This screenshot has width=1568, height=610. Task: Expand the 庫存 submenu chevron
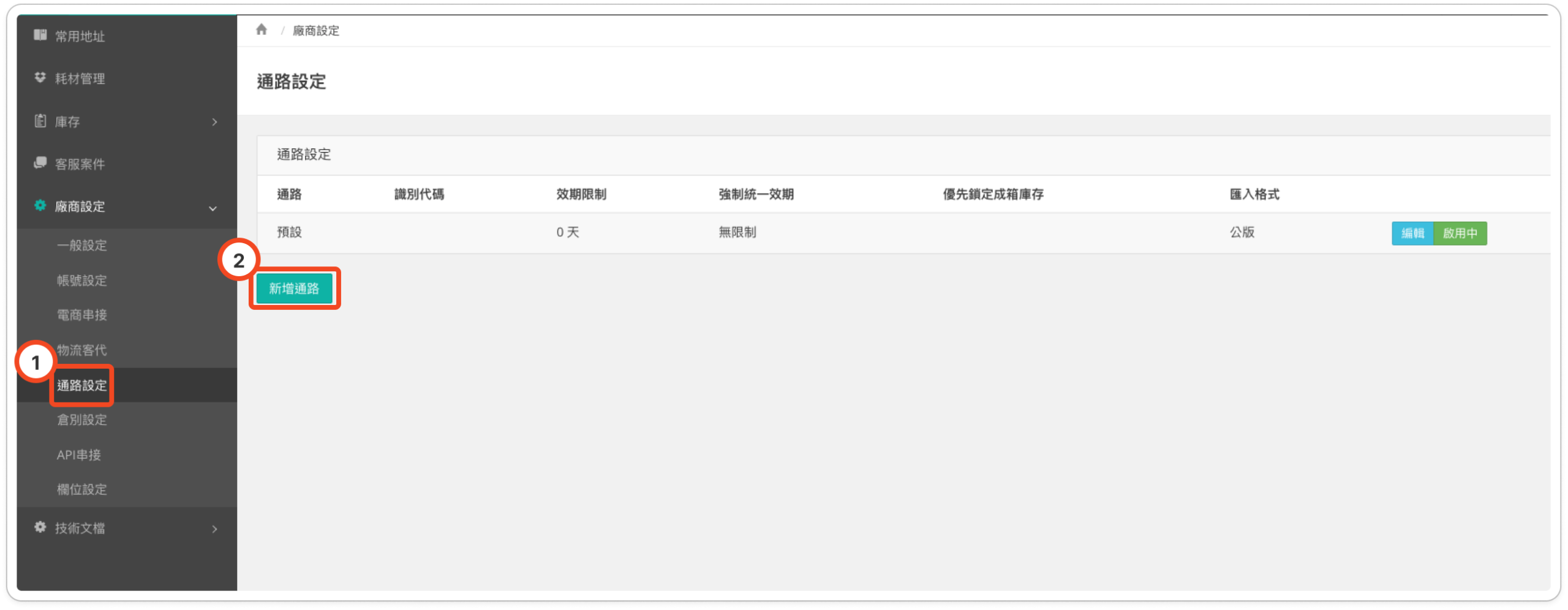(x=214, y=122)
